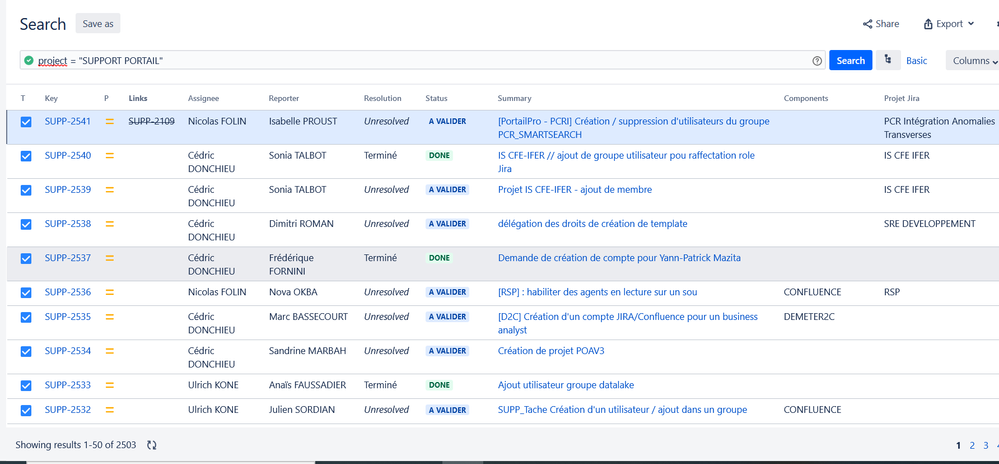Sort by the Summary column header
This screenshot has height=464, width=999.
tap(514, 98)
